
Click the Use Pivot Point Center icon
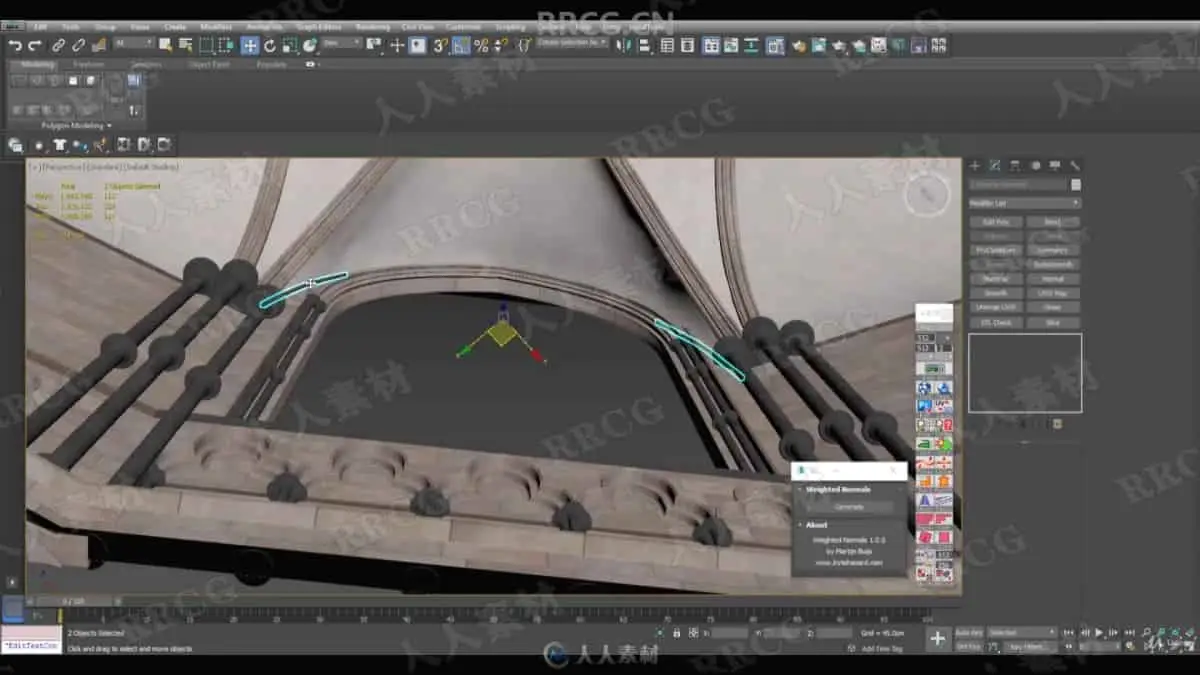(373, 45)
